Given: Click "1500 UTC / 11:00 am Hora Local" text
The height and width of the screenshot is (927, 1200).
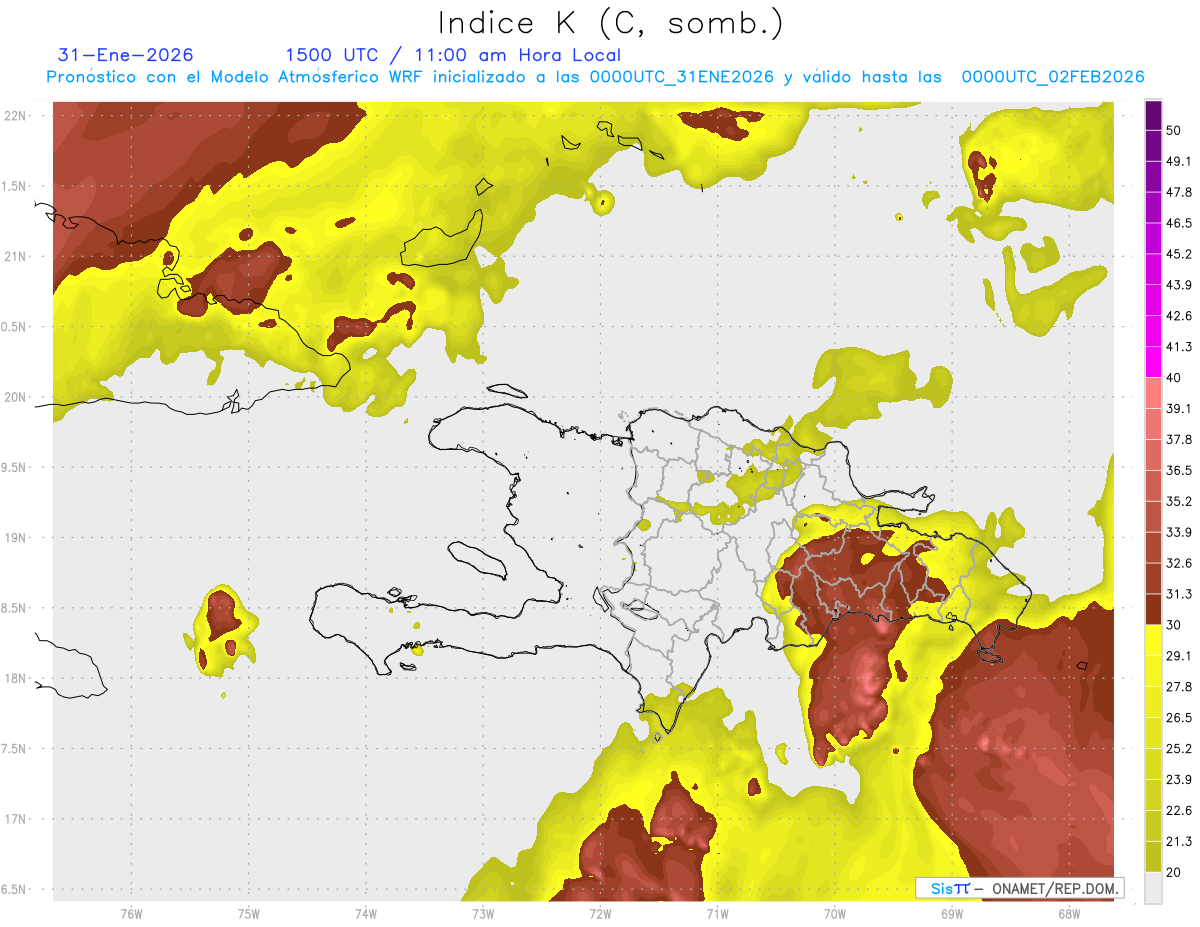Looking at the screenshot, I should click(453, 55).
